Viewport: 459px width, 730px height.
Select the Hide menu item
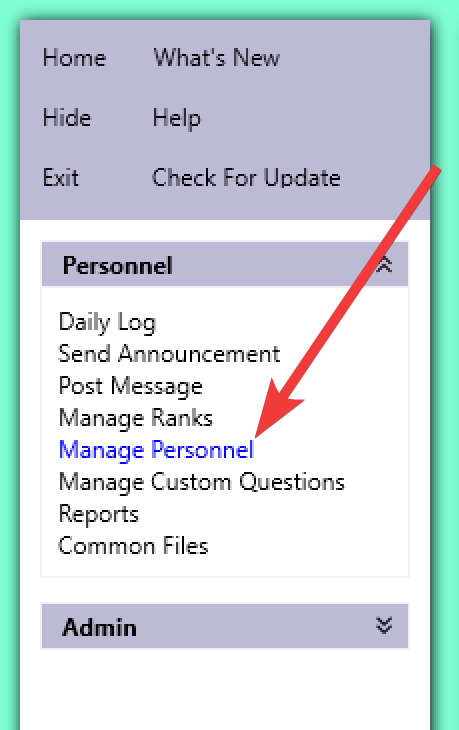67,118
